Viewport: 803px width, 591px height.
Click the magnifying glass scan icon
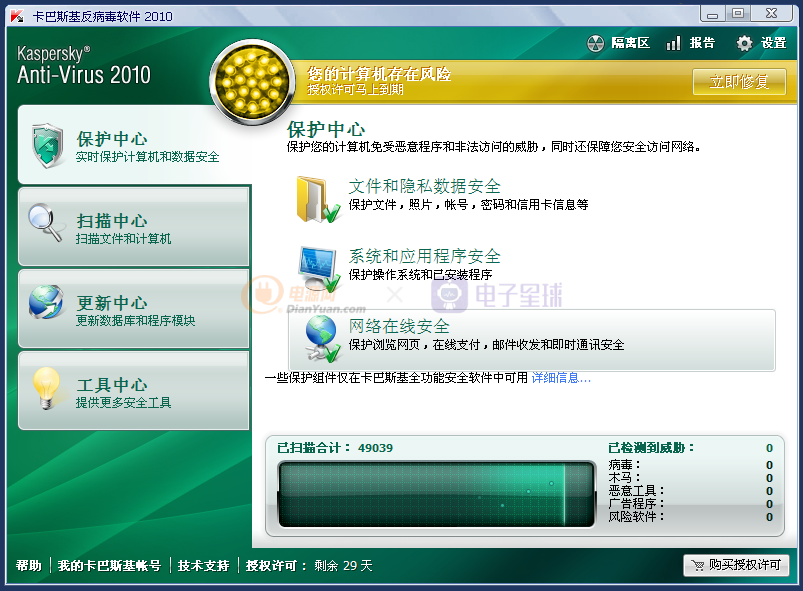pos(46,224)
